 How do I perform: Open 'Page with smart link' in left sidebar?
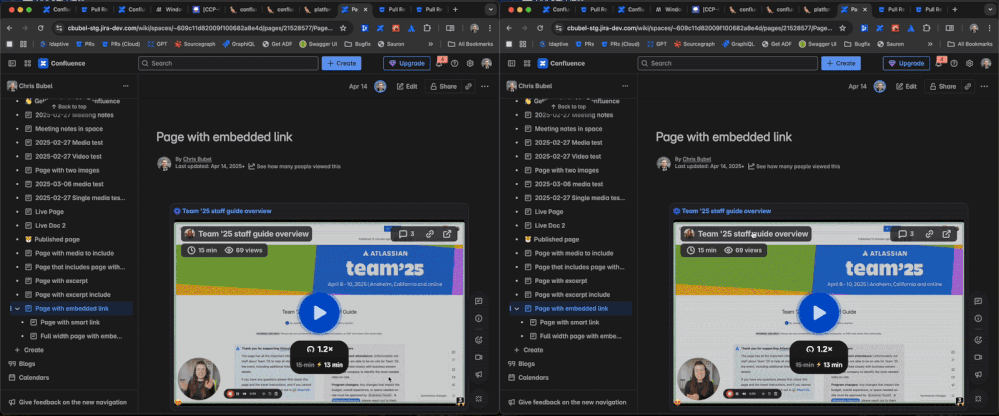(70, 322)
